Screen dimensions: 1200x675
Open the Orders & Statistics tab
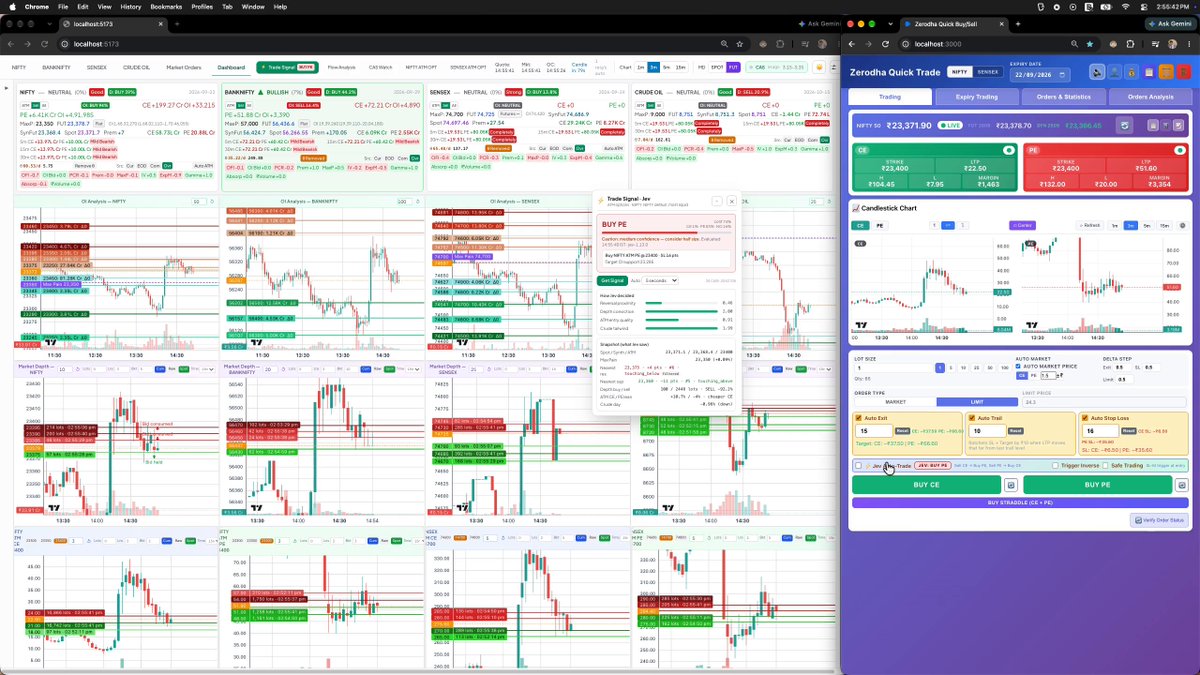tap(1063, 97)
